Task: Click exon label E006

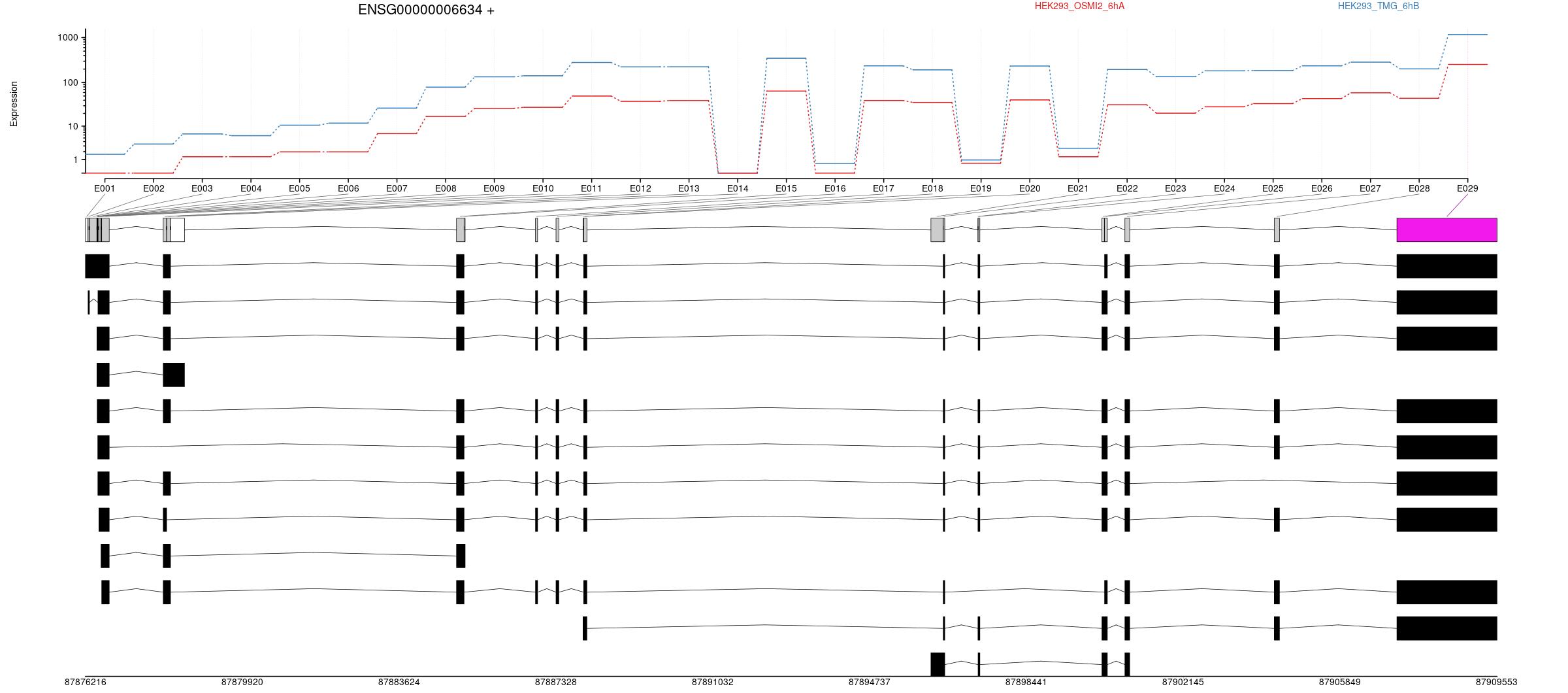Action: [x=348, y=188]
